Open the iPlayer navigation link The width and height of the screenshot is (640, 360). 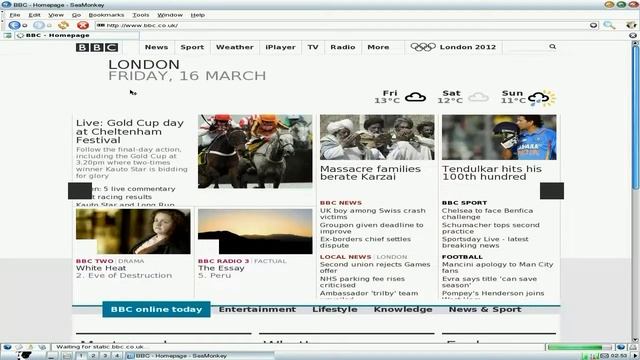[x=280, y=47]
